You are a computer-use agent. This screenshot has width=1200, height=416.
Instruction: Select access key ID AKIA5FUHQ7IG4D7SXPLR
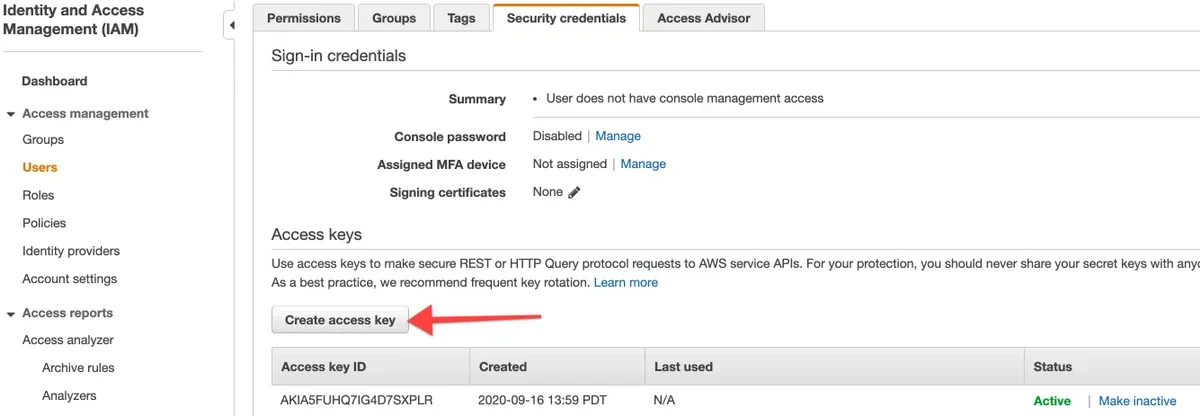(357, 401)
